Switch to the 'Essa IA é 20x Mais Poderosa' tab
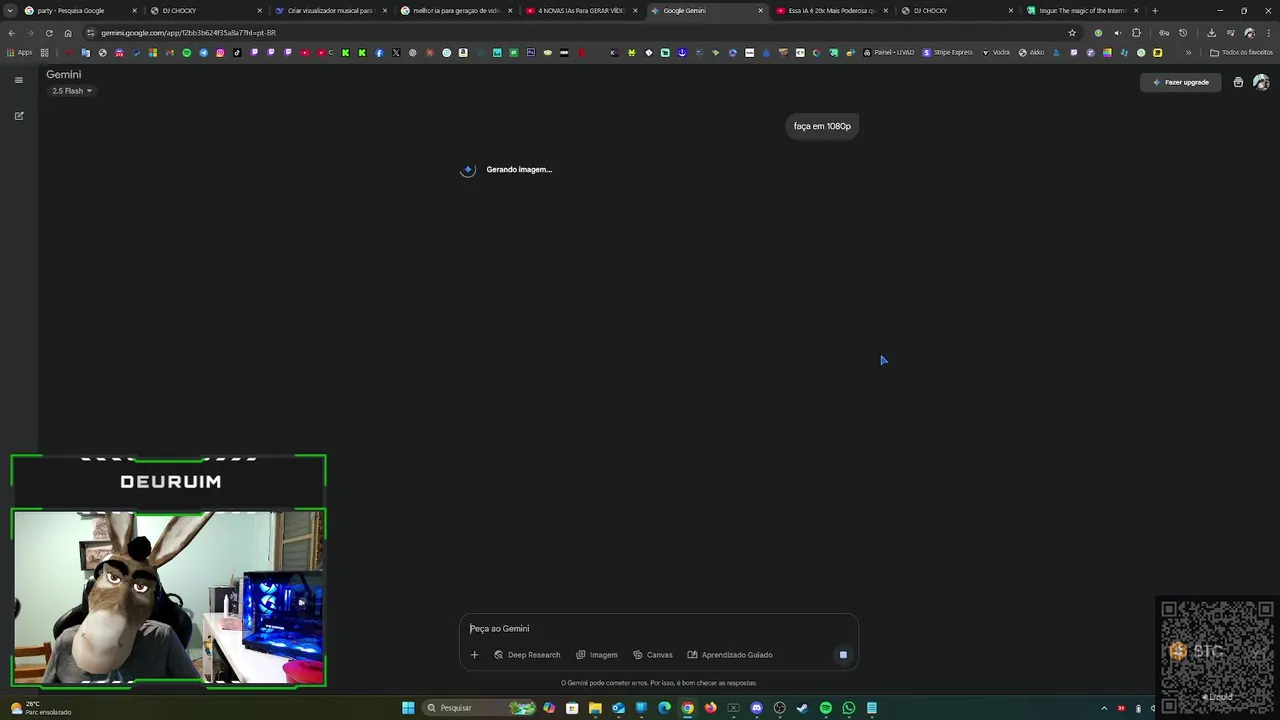 click(831, 11)
